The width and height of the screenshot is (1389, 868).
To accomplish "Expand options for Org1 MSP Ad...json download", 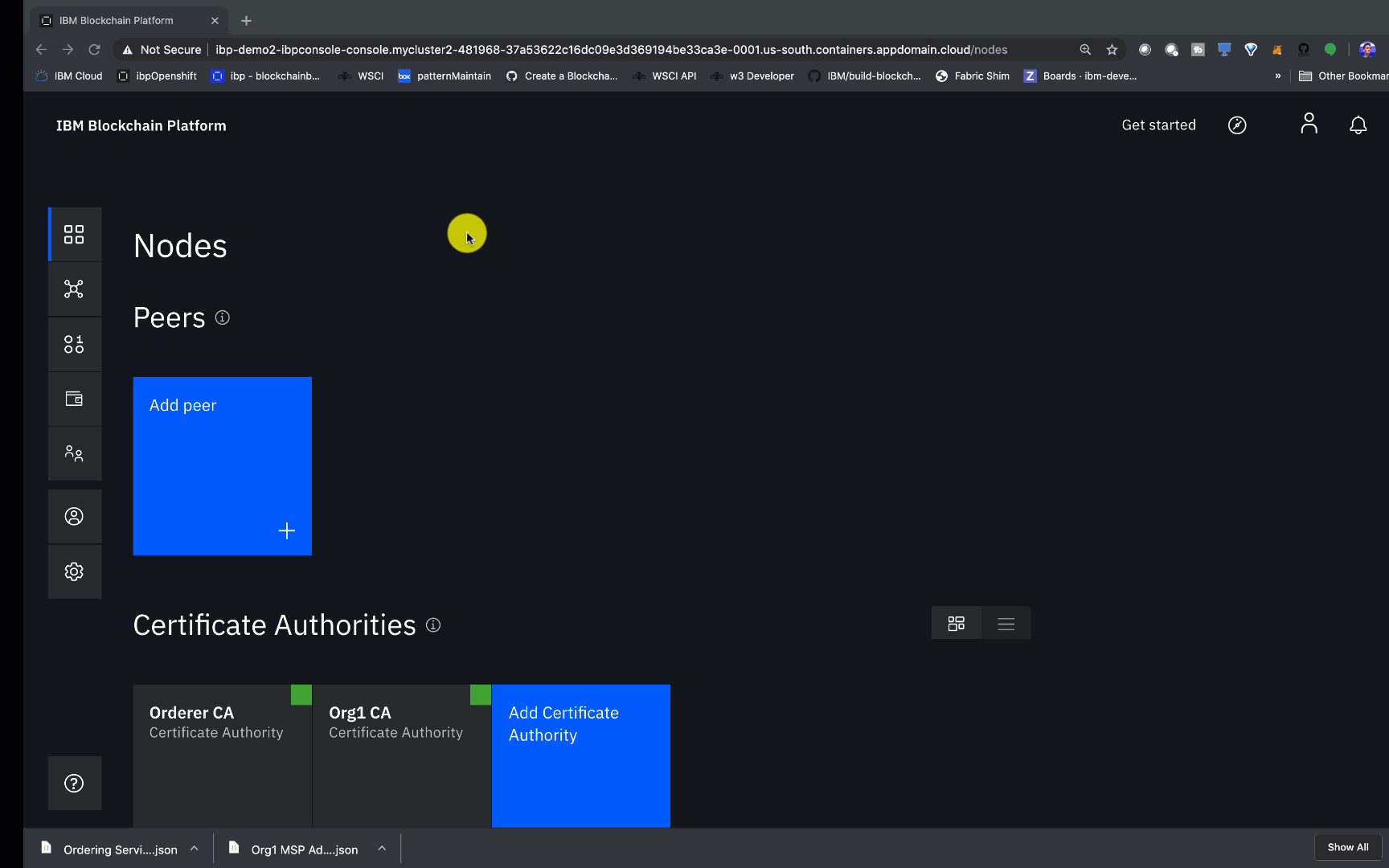I will tap(382, 849).
